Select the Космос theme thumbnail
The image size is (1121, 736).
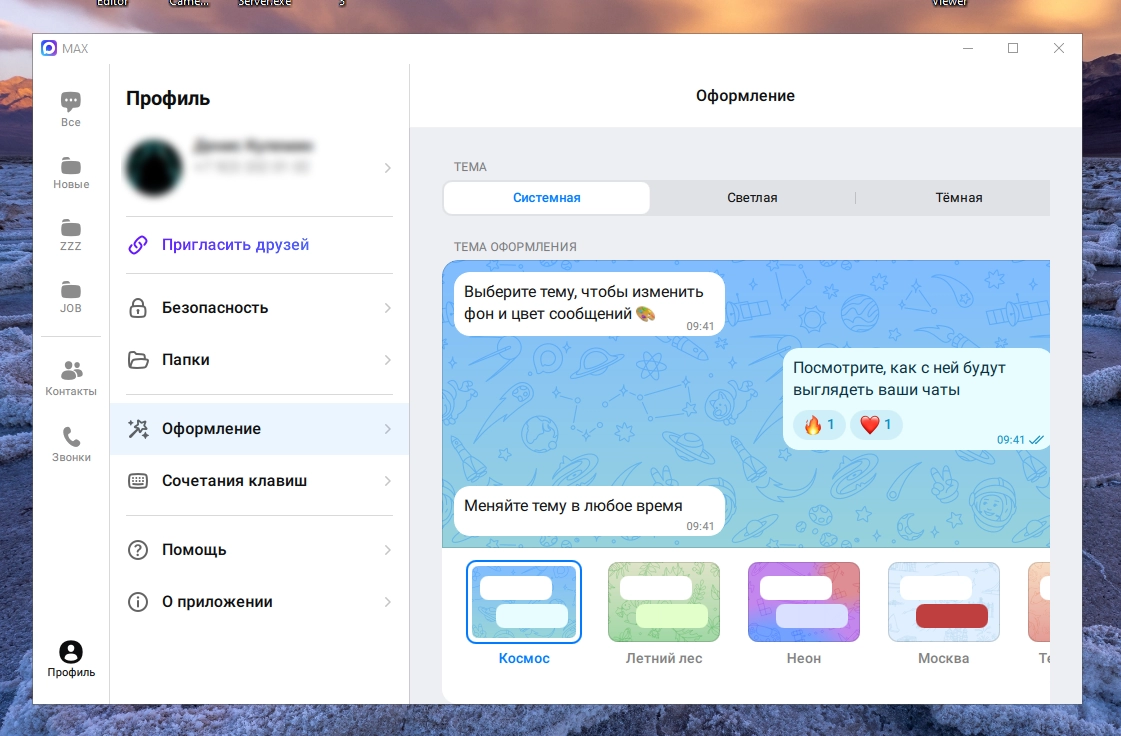[524, 602]
